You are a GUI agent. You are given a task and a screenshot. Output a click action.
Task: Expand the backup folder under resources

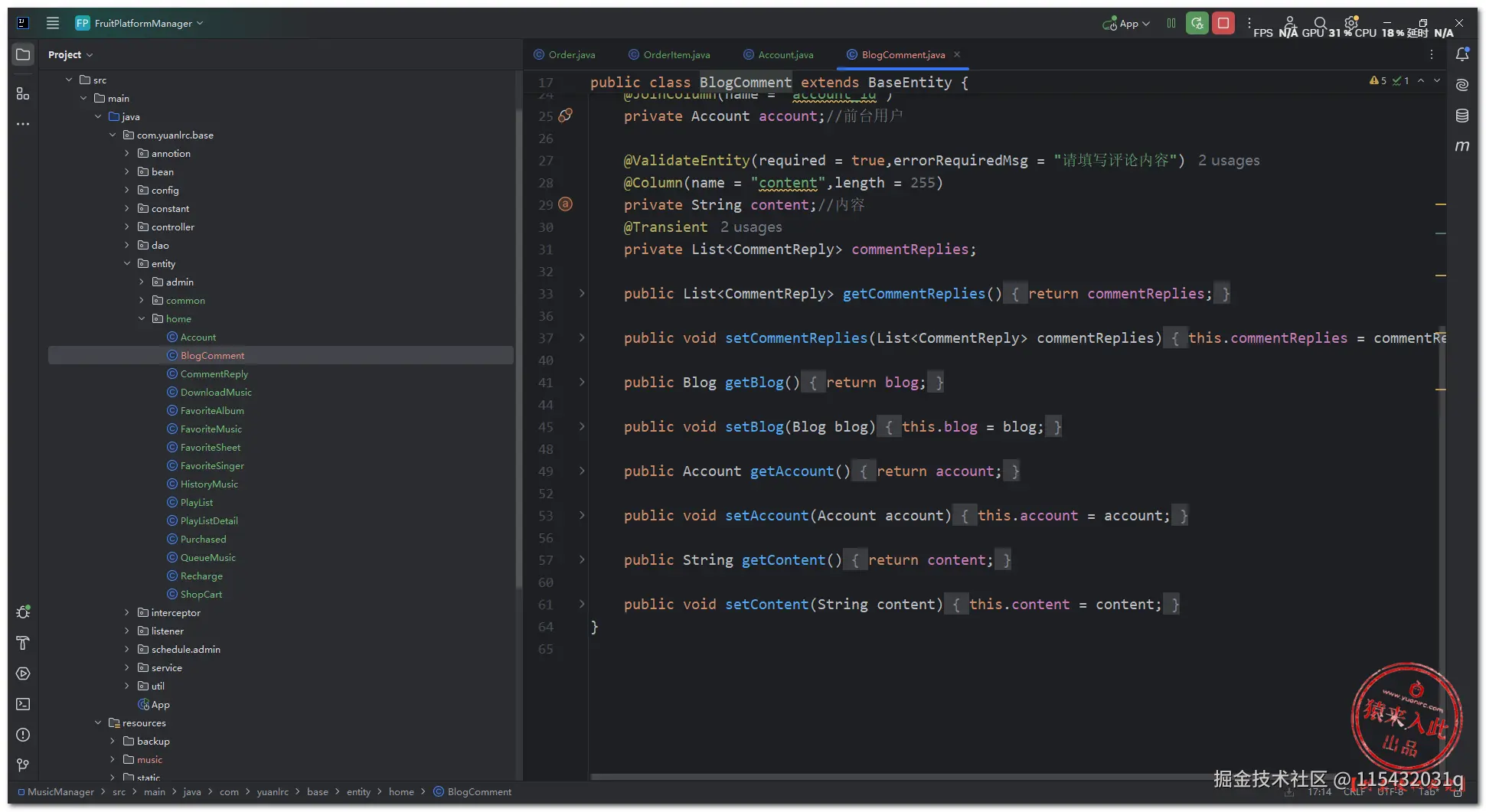[113, 741]
